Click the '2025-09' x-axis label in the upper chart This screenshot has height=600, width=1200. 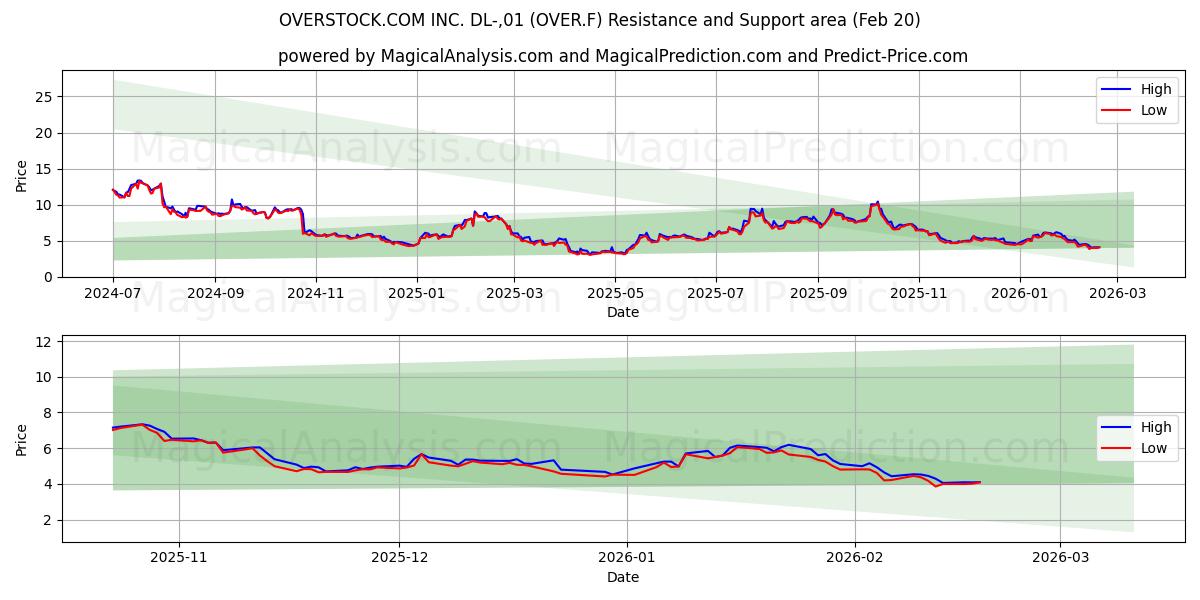pos(818,294)
